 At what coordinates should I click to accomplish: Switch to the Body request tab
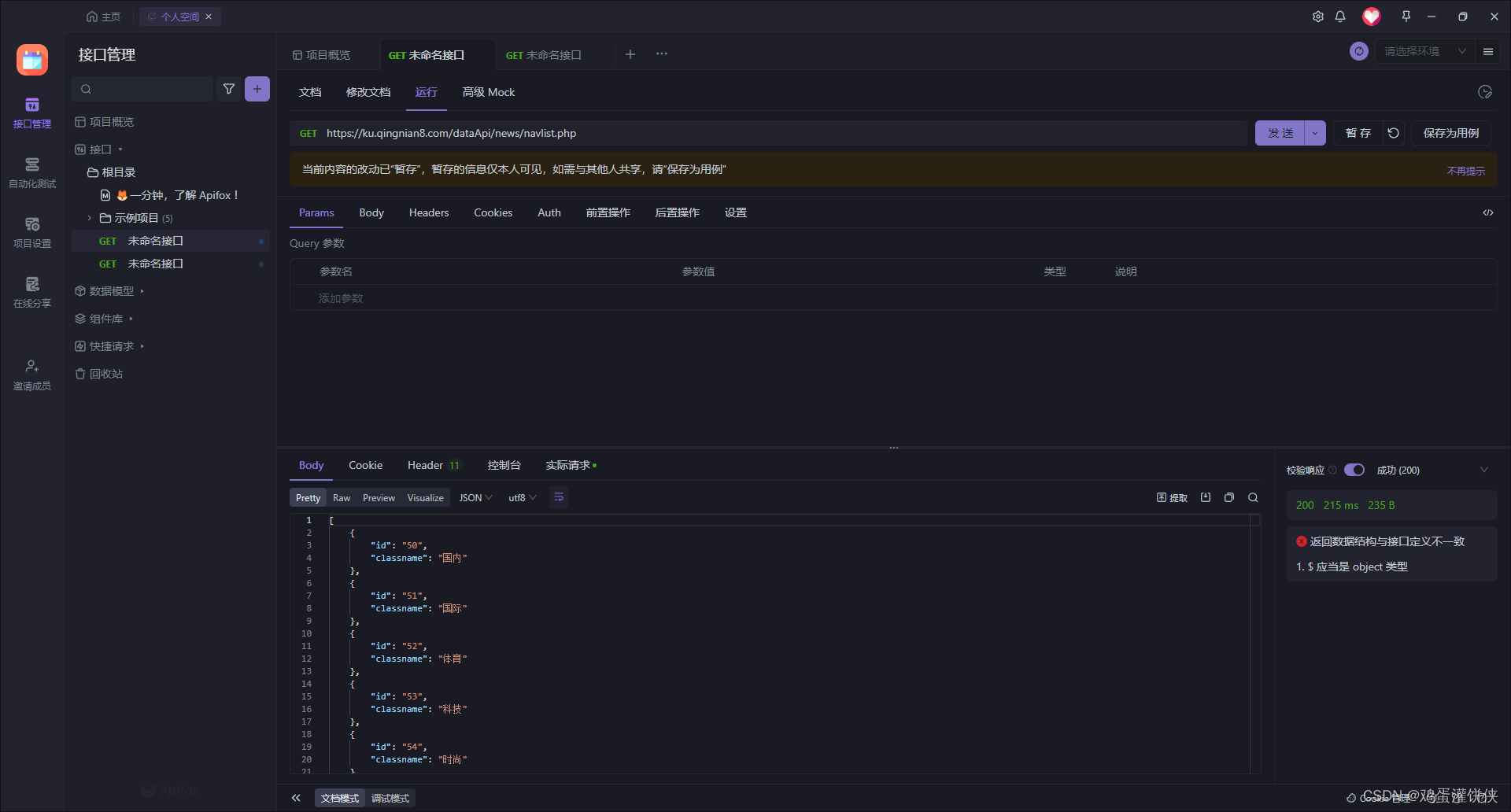[371, 212]
